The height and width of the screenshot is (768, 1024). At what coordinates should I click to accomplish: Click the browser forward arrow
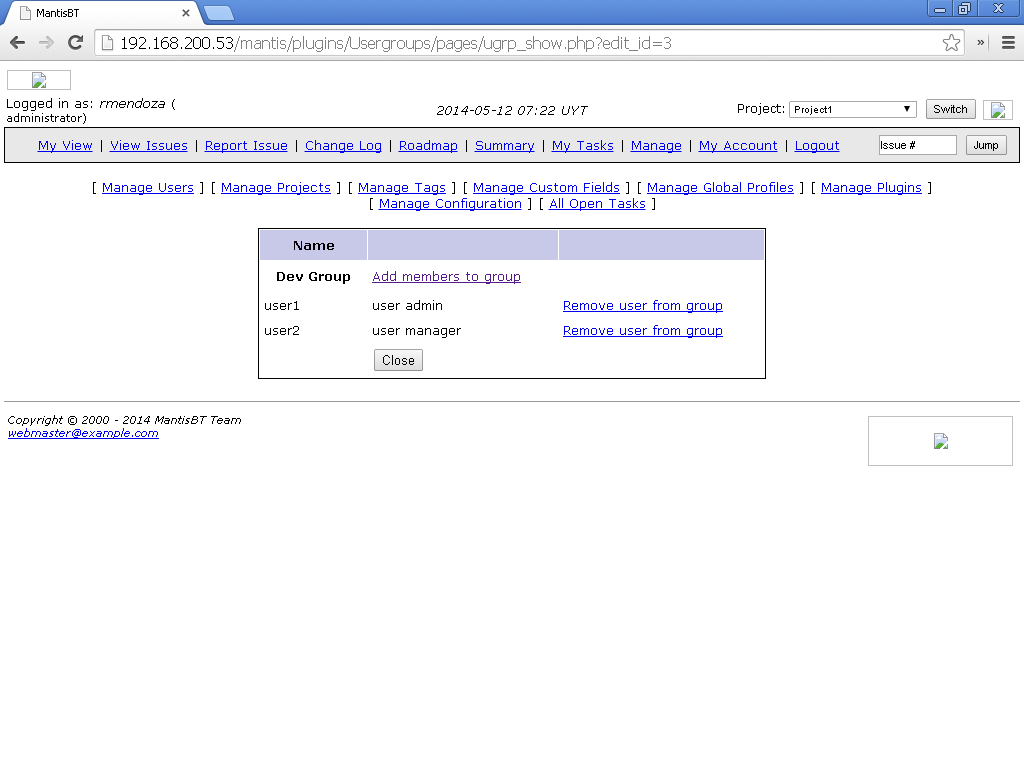(x=46, y=43)
